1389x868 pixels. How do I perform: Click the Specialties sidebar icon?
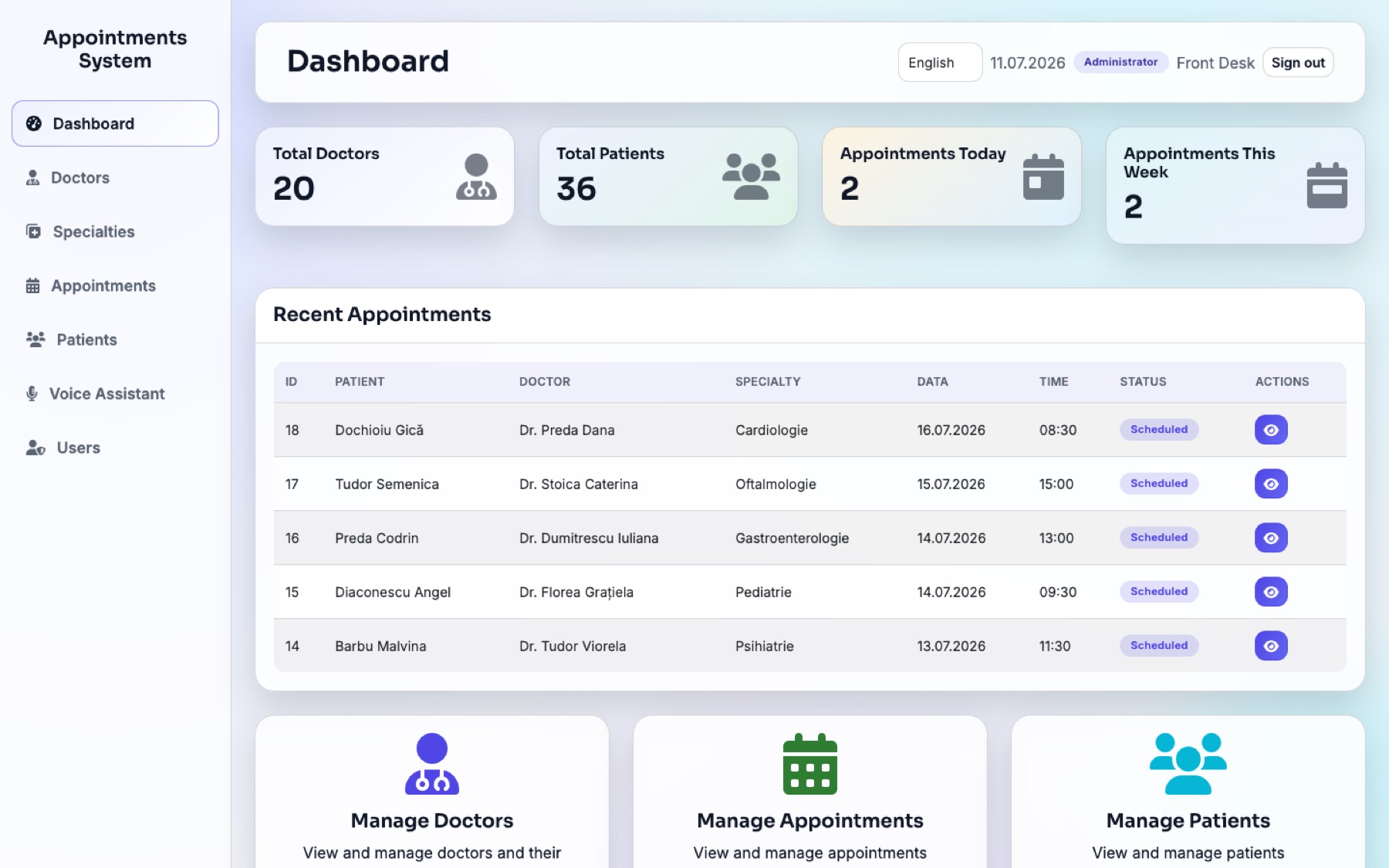[x=33, y=231]
